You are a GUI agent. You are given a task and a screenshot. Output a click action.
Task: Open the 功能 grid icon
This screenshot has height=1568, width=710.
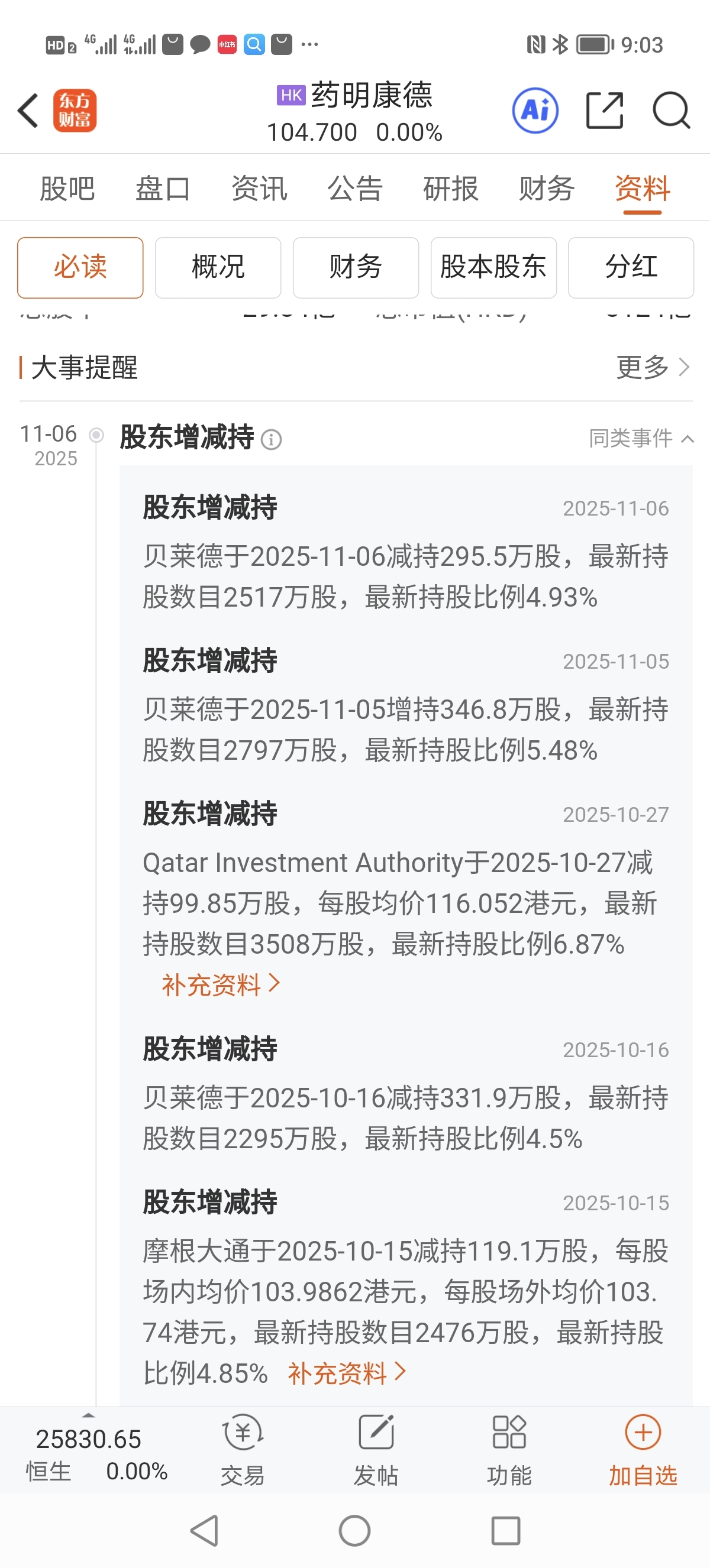[509, 1432]
